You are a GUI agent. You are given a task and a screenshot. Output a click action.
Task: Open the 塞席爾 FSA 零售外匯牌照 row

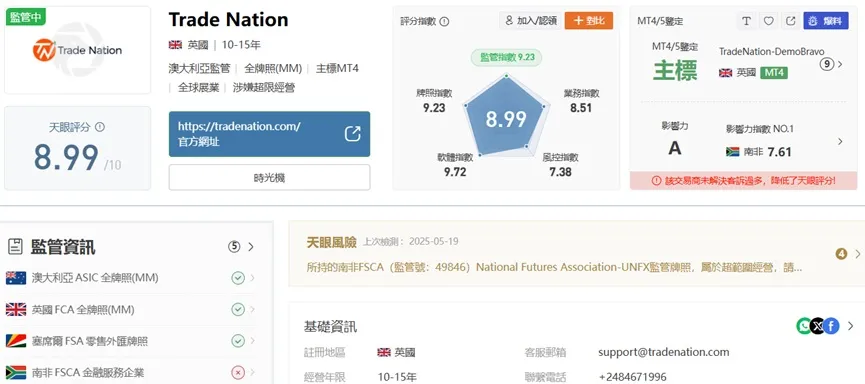(131, 341)
